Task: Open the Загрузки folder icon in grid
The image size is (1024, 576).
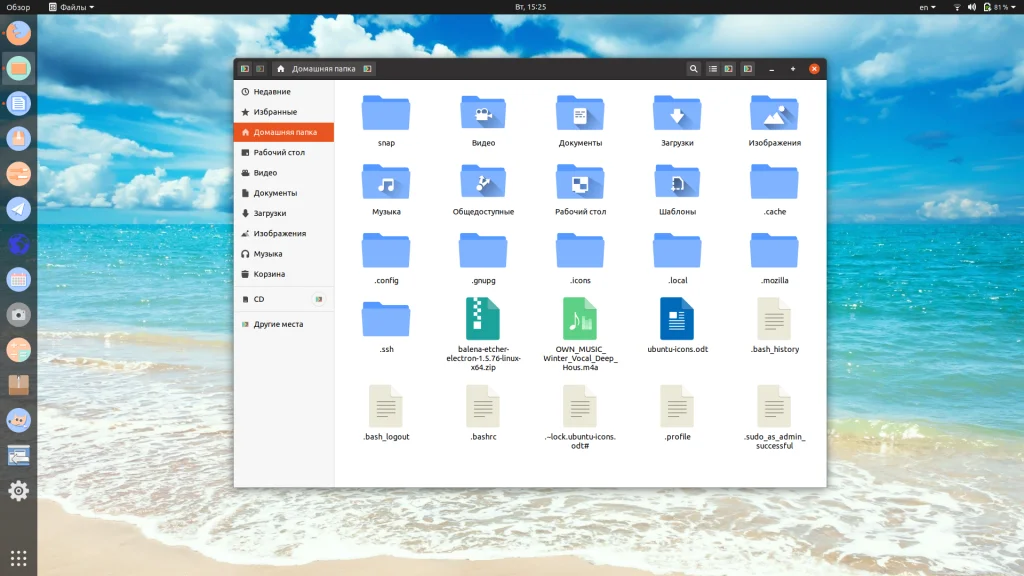Action: tap(676, 115)
